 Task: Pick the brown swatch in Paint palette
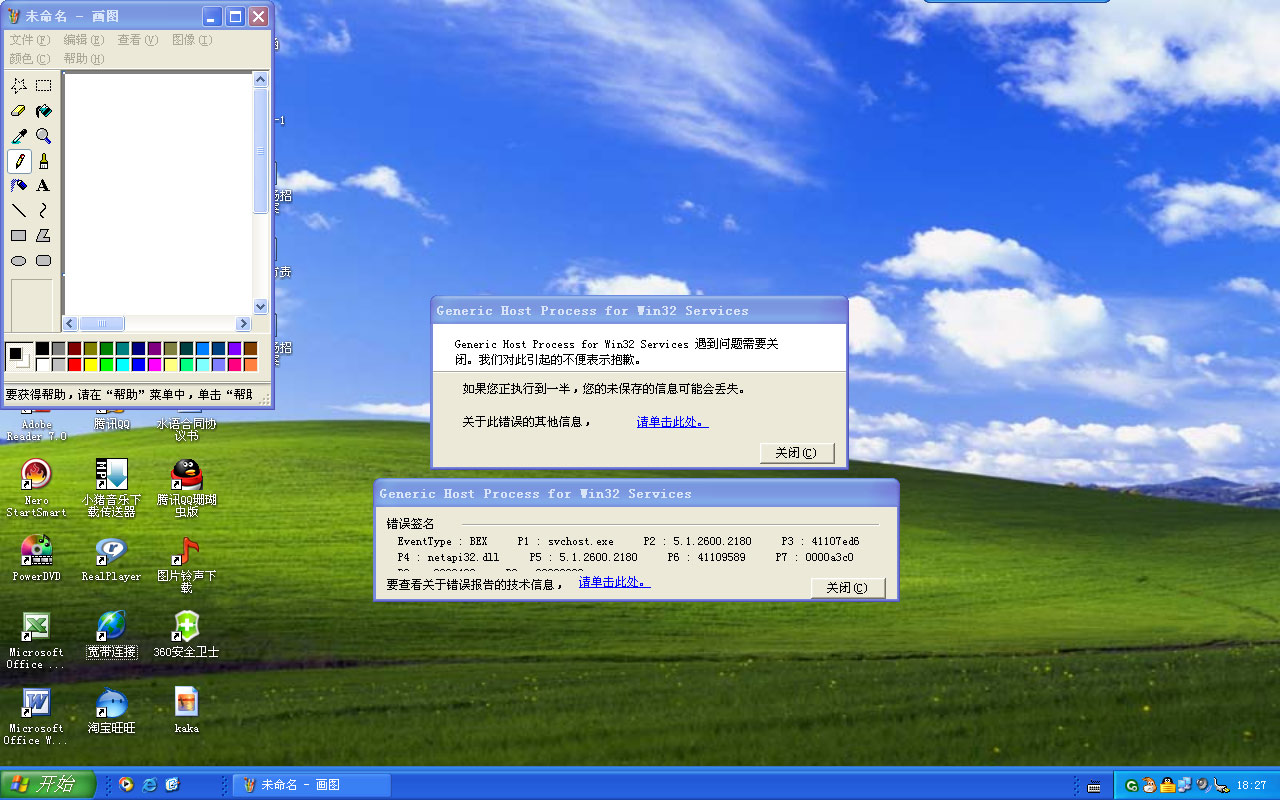coord(250,348)
